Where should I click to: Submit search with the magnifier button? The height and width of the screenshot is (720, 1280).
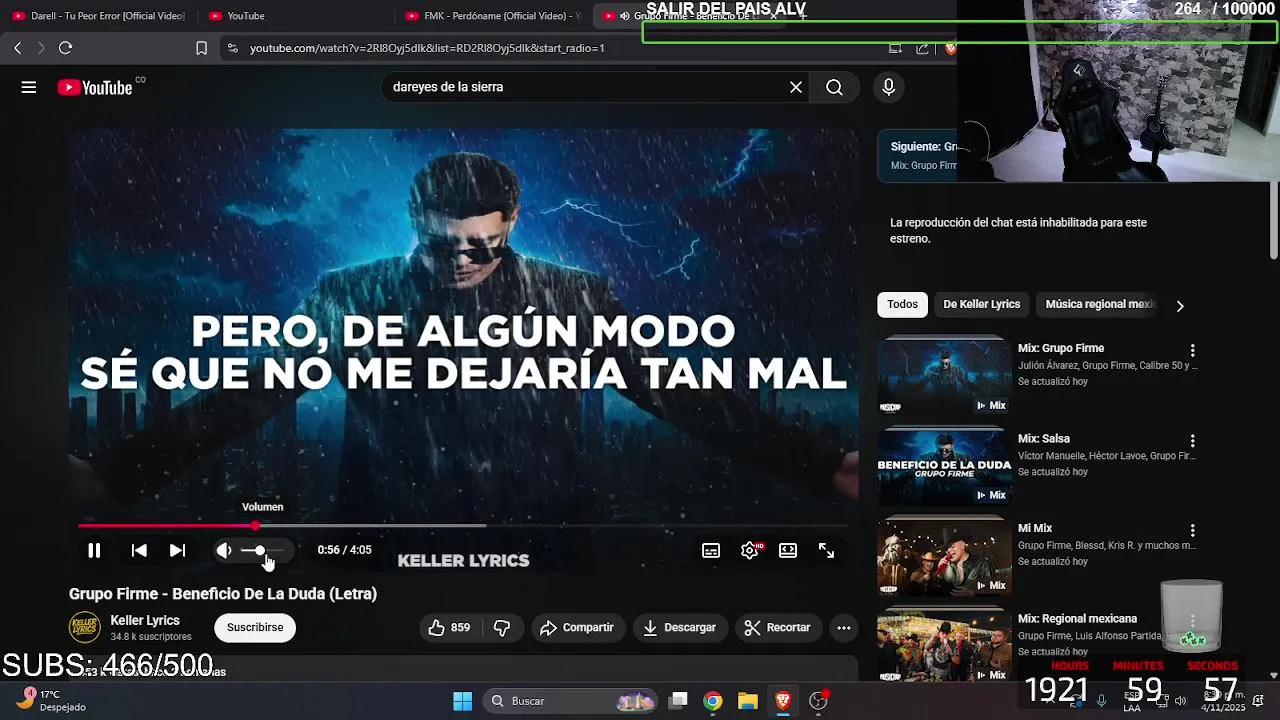tap(834, 87)
